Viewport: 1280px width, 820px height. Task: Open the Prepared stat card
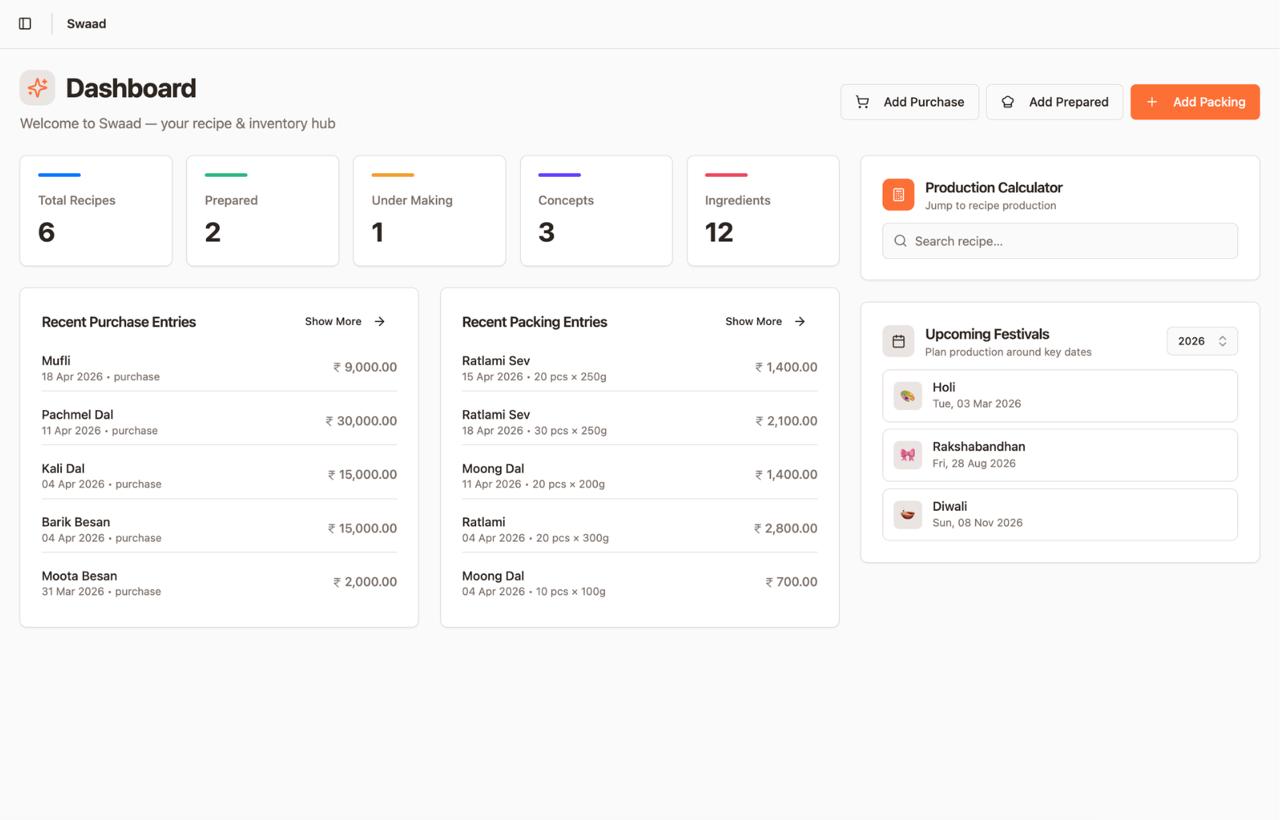tap(263, 211)
